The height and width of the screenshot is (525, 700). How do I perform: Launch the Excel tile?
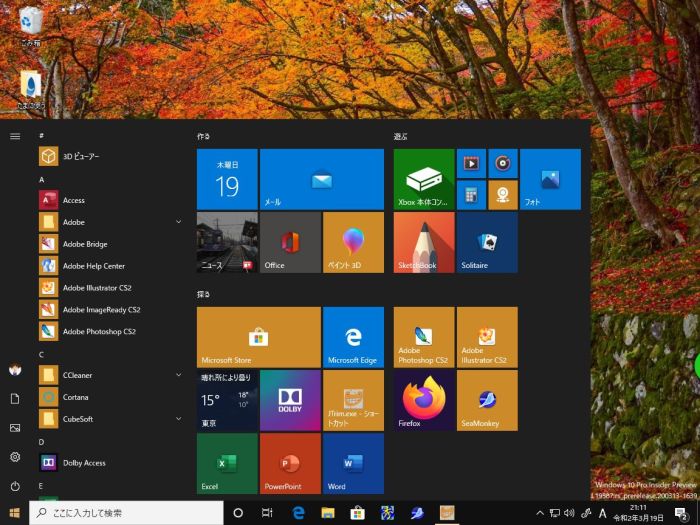227,463
